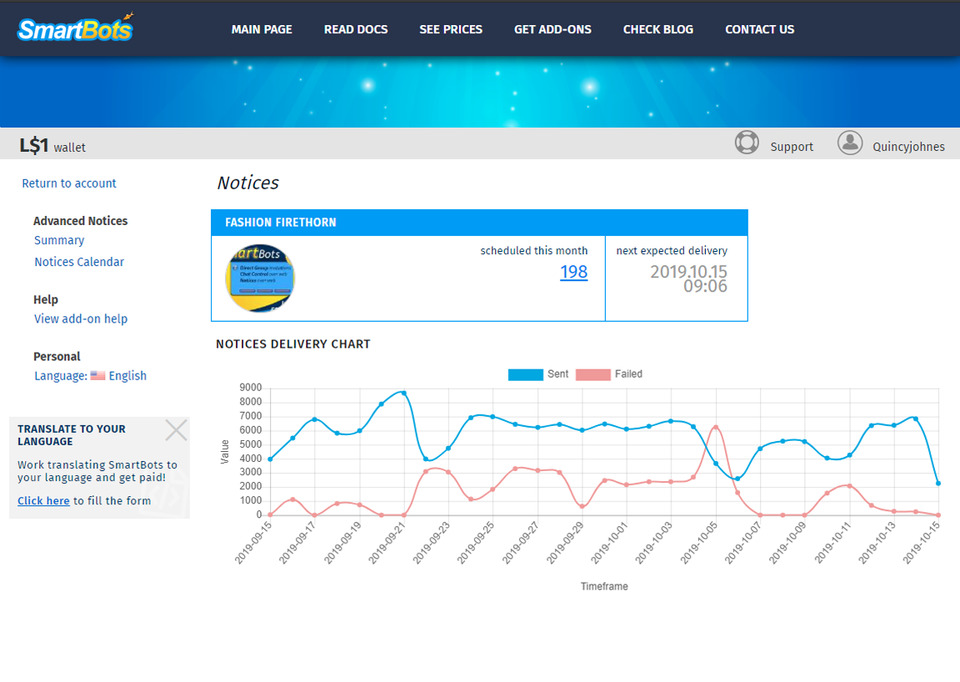
Task: Click View add-on help link
Action: pyautogui.click(x=81, y=318)
